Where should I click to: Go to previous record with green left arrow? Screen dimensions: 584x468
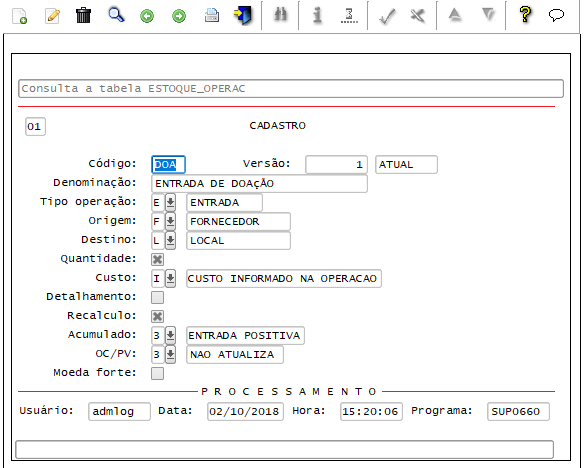click(x=147, y=16)
